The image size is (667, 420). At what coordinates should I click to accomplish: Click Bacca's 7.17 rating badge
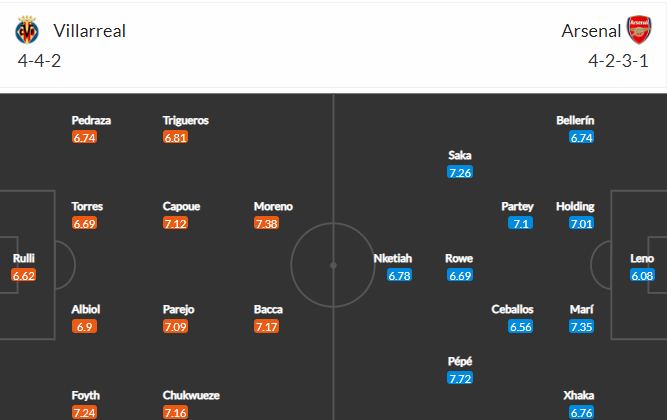pyautogui.click(x=266, y=327)
